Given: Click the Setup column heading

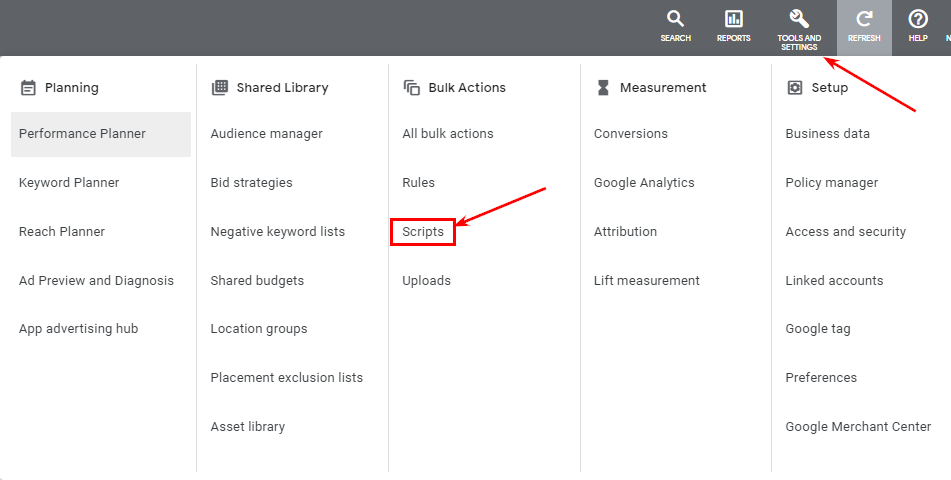Looking at the screenshot, I should coord(830,87).
